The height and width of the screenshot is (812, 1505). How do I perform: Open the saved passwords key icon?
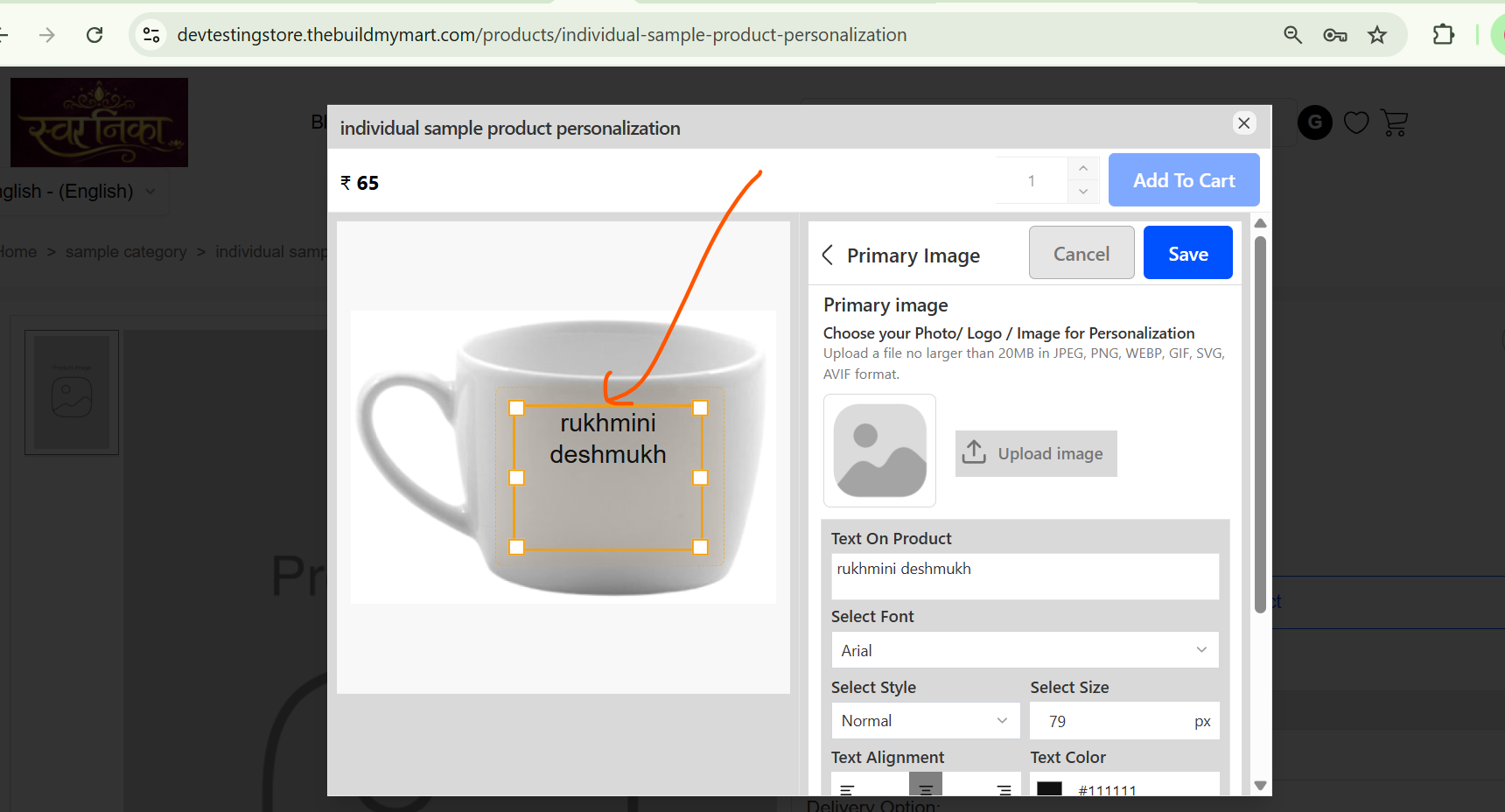1334,35
